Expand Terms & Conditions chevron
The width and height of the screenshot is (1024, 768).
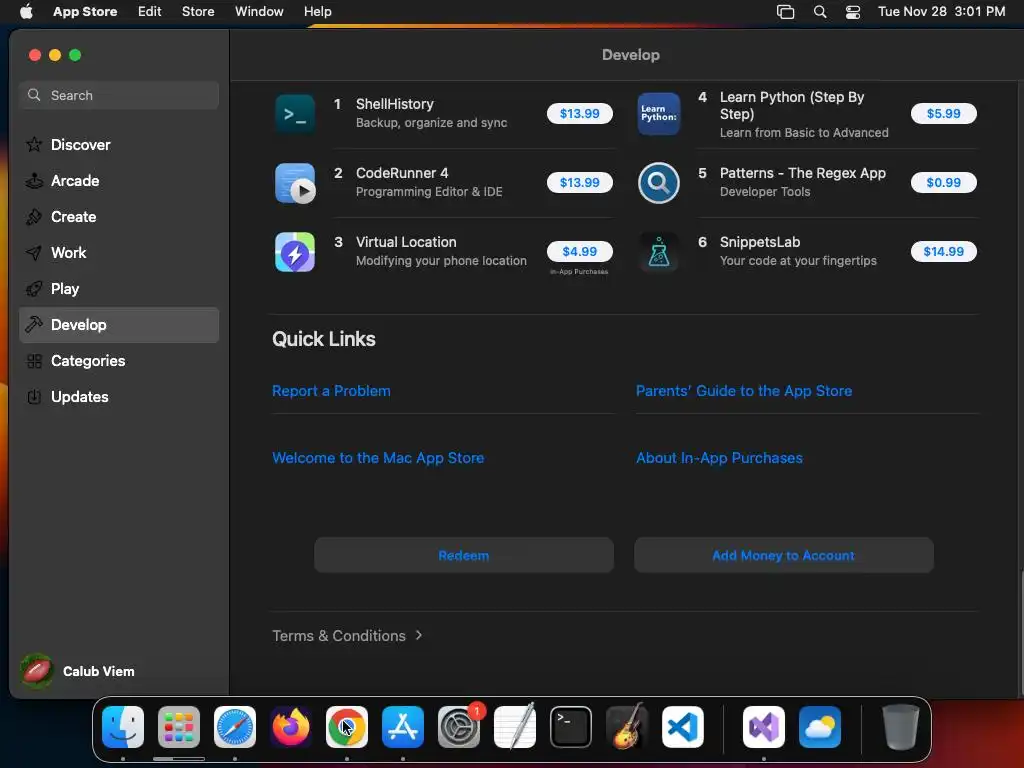tap(419, 635)
